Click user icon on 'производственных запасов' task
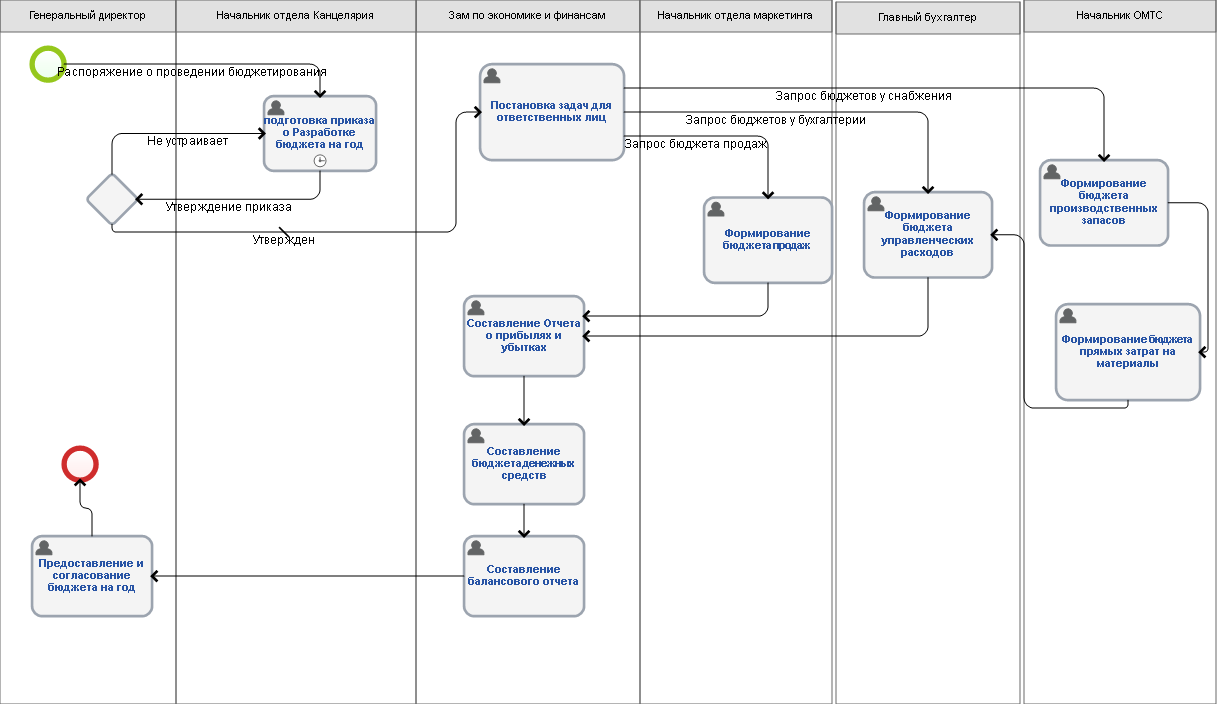Screen dimensions: 1224x704 (1052, 173)
